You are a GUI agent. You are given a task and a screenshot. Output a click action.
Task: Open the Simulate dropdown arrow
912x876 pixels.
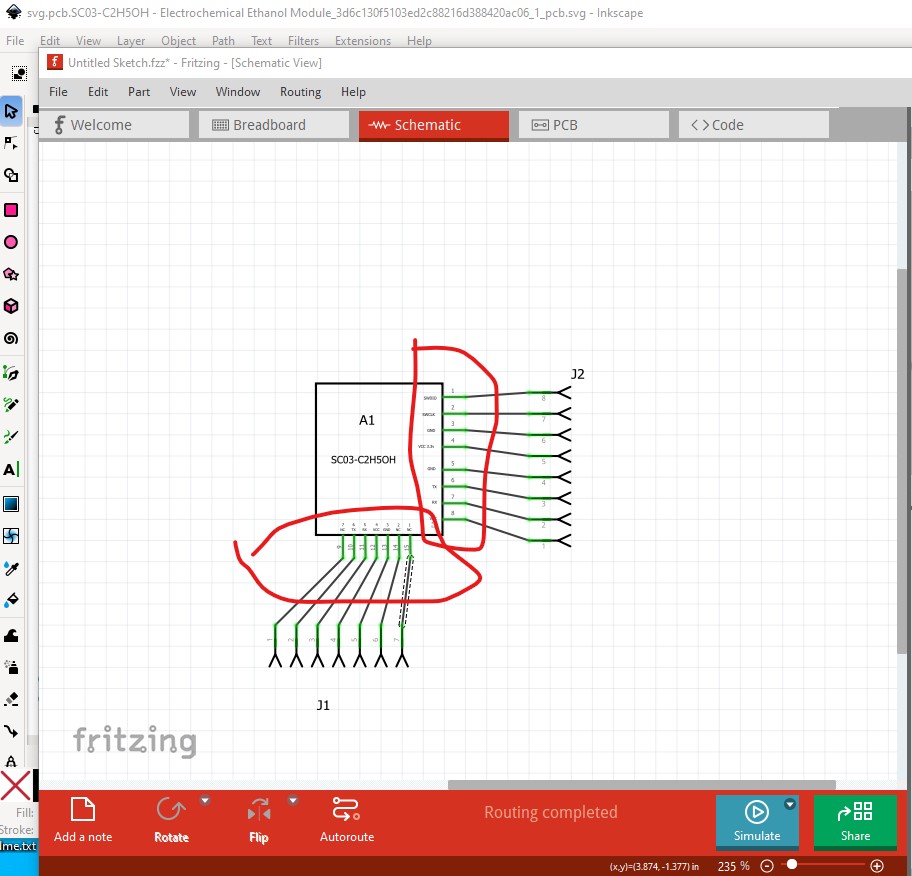[x=789, y=804]
